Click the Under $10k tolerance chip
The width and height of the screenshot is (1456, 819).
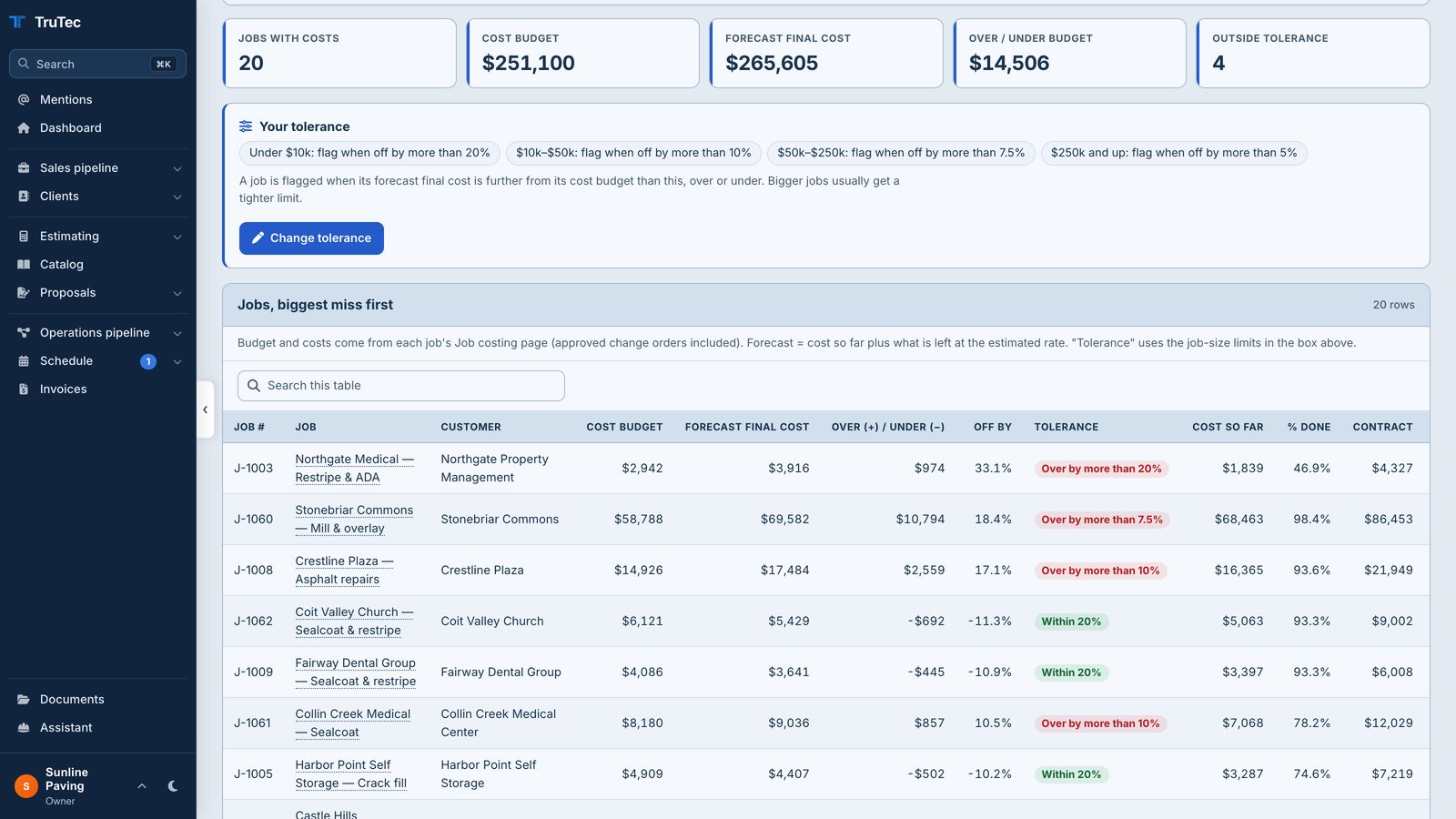point(369,153)
